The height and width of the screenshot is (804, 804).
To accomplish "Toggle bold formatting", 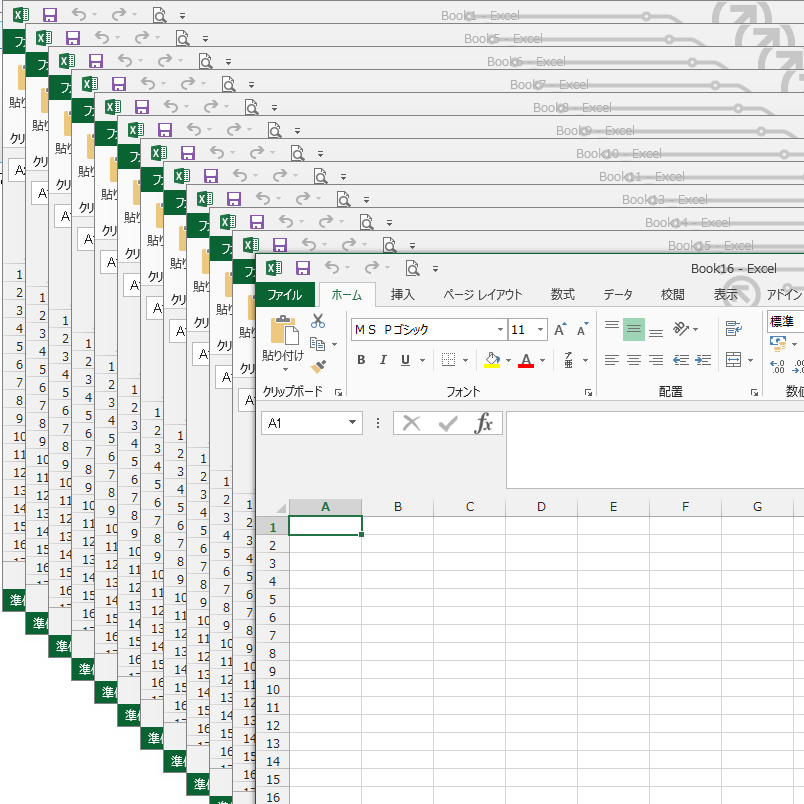I will pyautogui.click(x=361, y=360).
